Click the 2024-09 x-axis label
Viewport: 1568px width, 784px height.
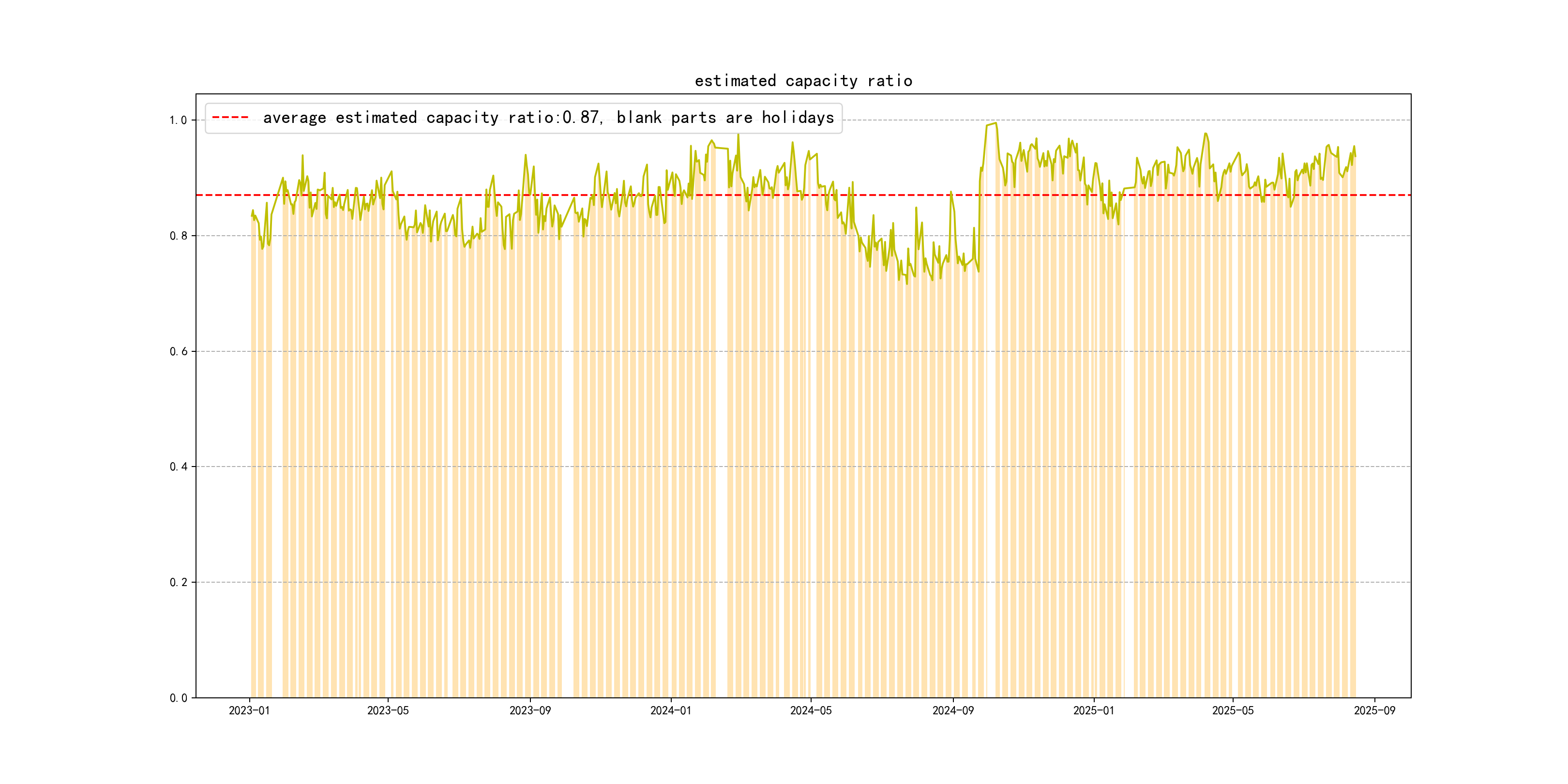point(952,710)
